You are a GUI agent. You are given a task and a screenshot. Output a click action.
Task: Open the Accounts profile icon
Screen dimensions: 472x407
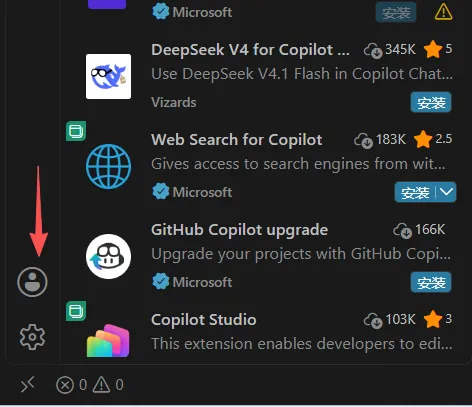coord(32,282)
